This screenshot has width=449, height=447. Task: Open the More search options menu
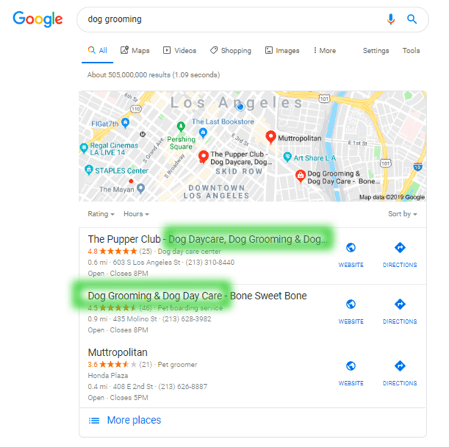coord(325,50)
